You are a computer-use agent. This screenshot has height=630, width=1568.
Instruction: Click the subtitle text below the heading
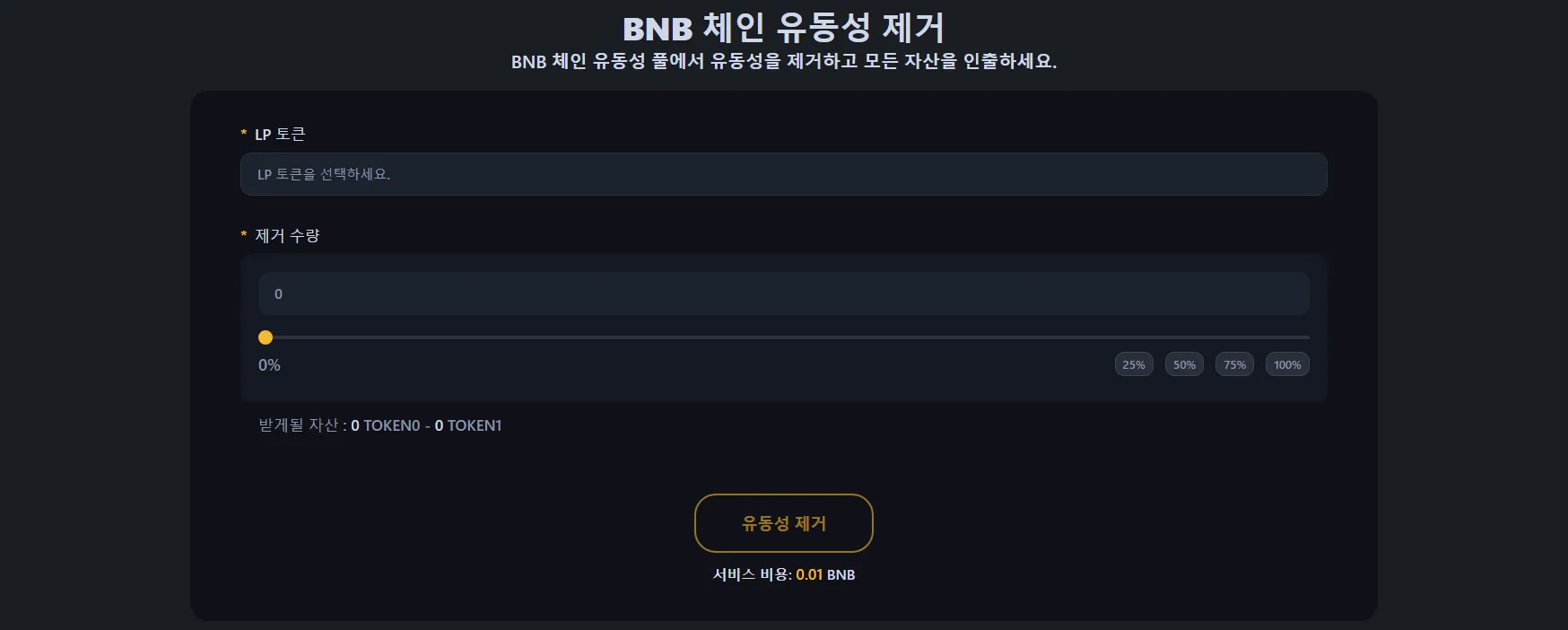pyautogui.click(x=783, y=62)
